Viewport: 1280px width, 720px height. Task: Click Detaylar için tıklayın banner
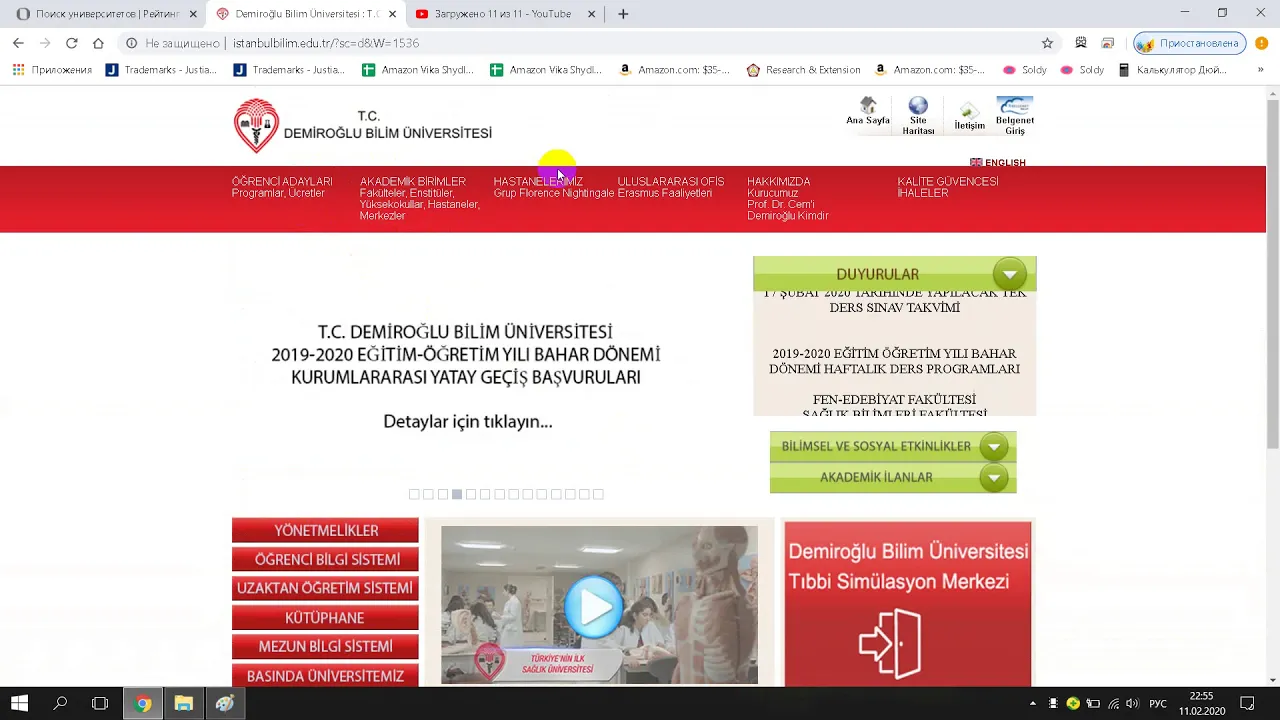[468, 421]
